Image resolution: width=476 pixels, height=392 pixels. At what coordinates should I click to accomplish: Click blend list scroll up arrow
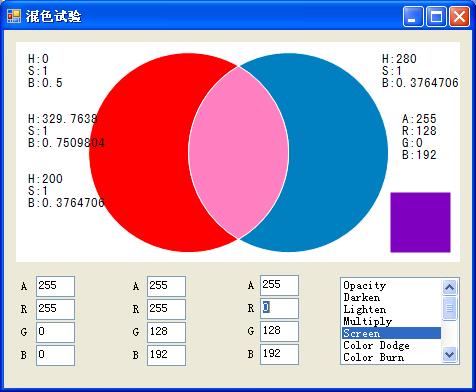(x=449, y=287)
